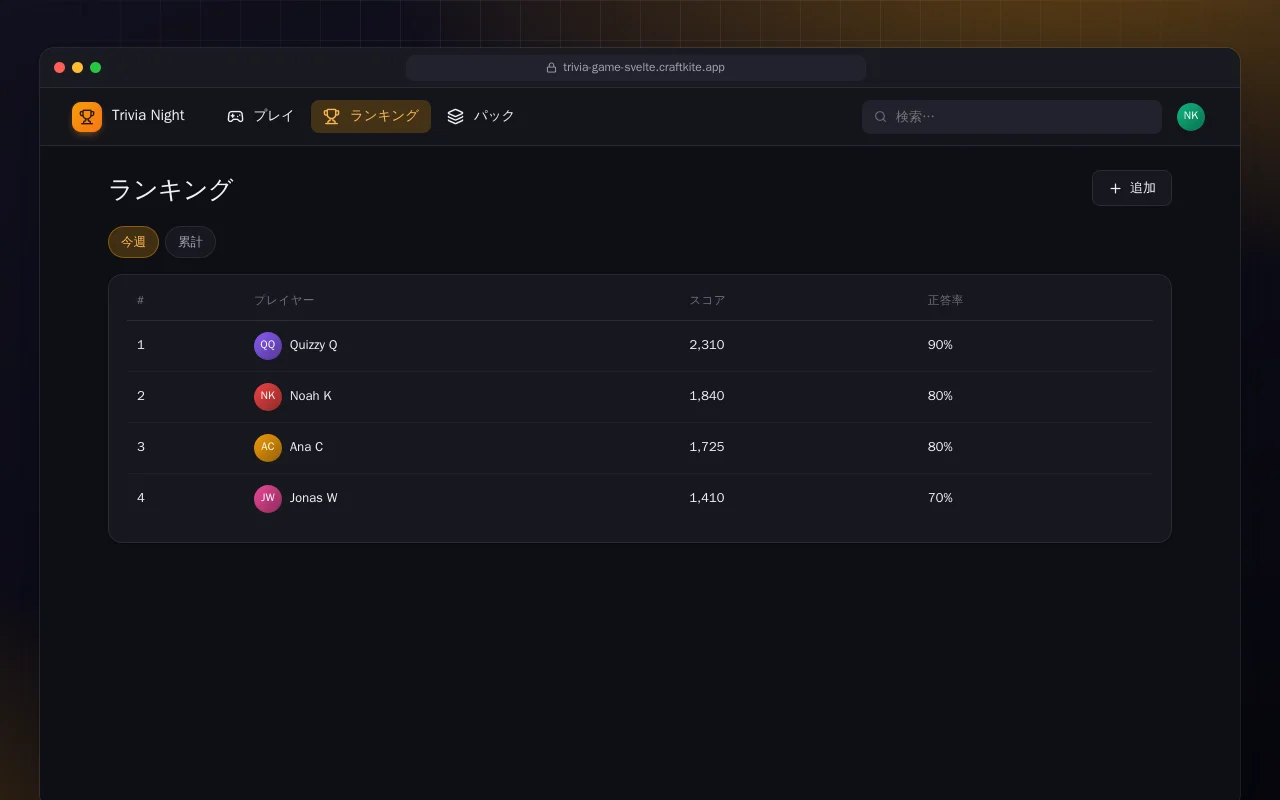
Task: Click the # column header
Action: (x=141, y=301)
